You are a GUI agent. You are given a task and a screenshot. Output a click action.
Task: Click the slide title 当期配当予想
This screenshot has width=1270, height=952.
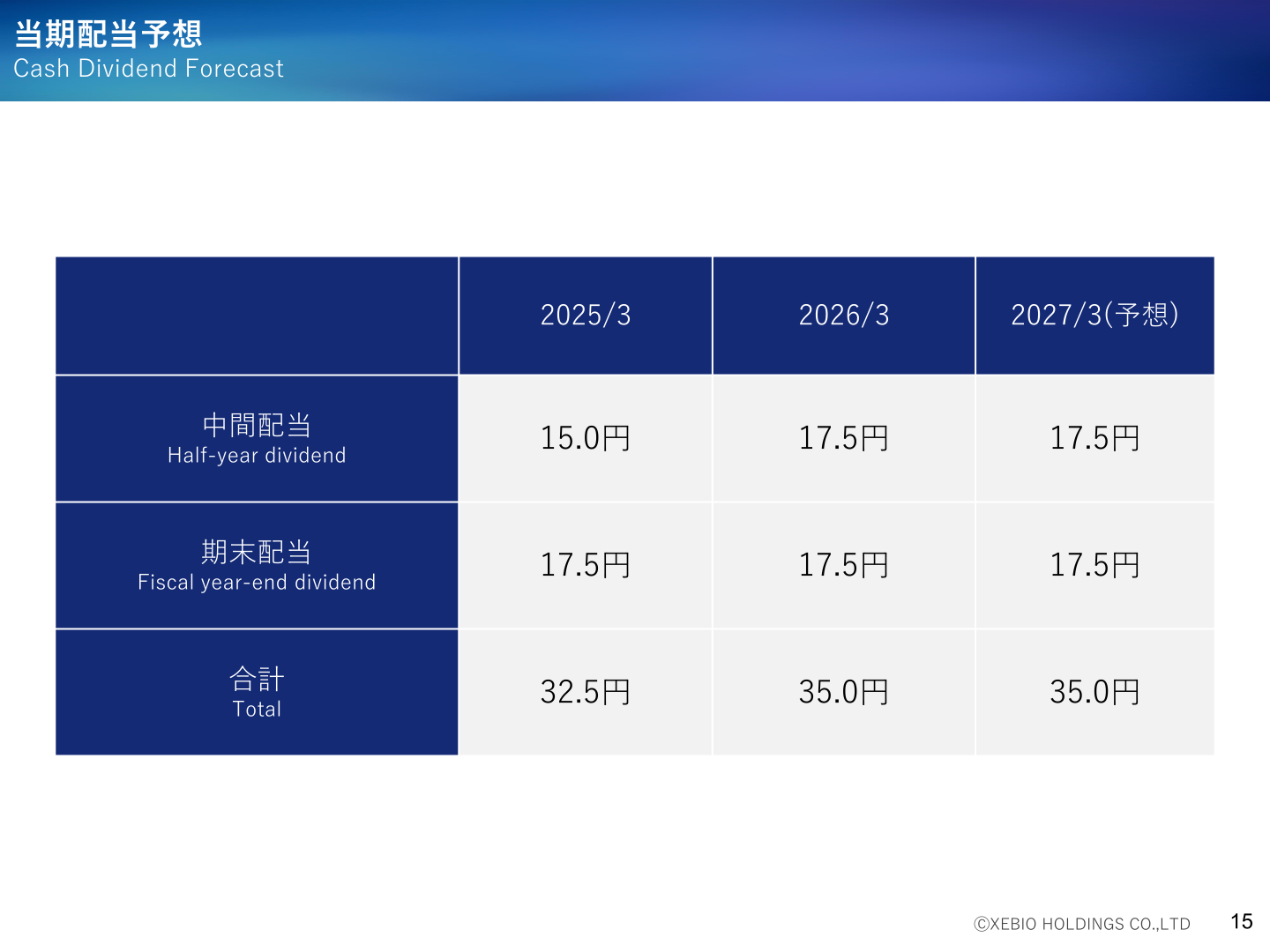point(108,33)
